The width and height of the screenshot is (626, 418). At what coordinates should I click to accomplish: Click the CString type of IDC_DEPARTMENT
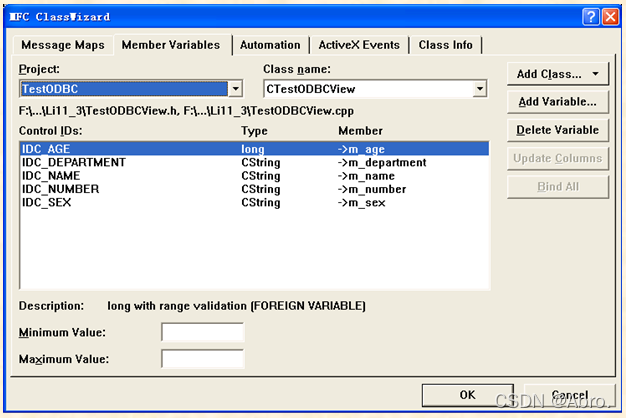tap(261, 162)
